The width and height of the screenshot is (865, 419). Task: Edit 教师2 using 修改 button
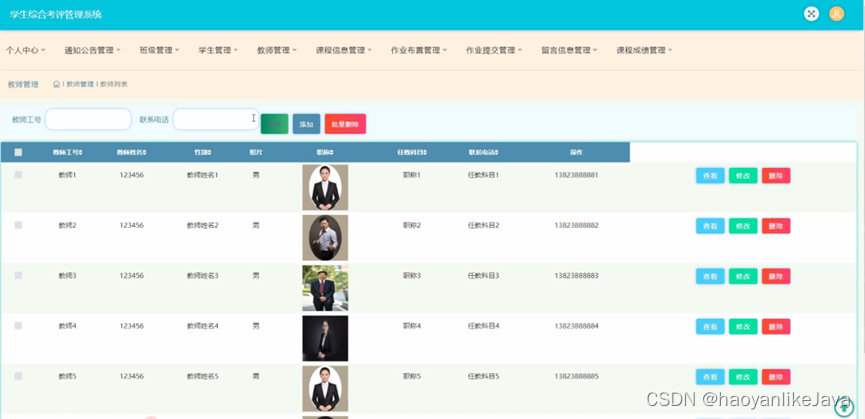[743, 226]
